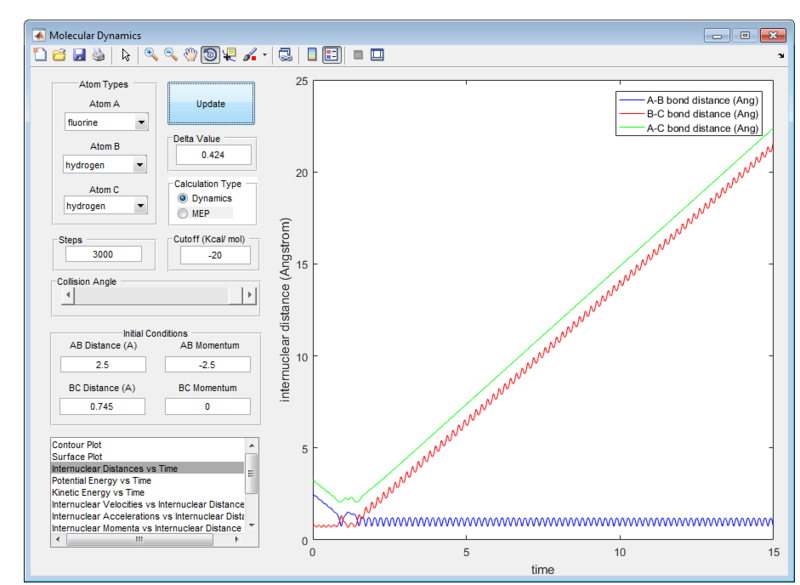Print the figure using the printer icon
This screenshot has height=585, width=800.
click(98, 55)
